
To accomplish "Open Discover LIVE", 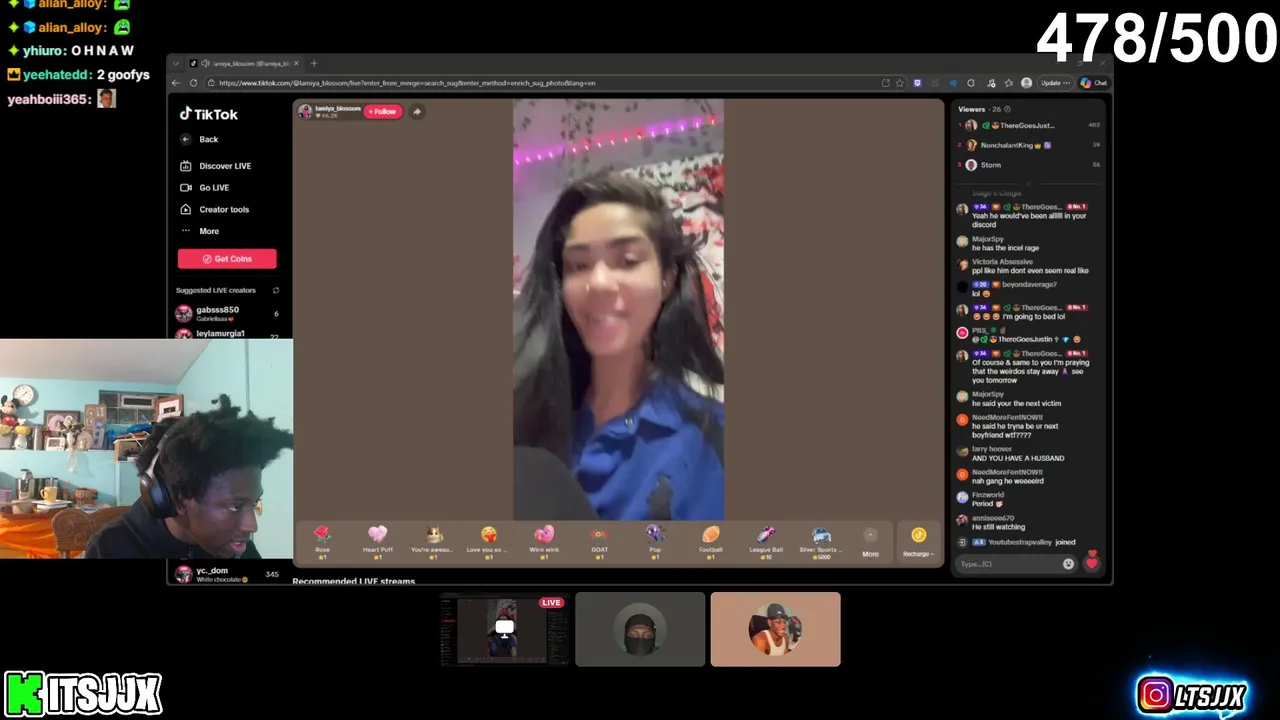I will 216,166.
